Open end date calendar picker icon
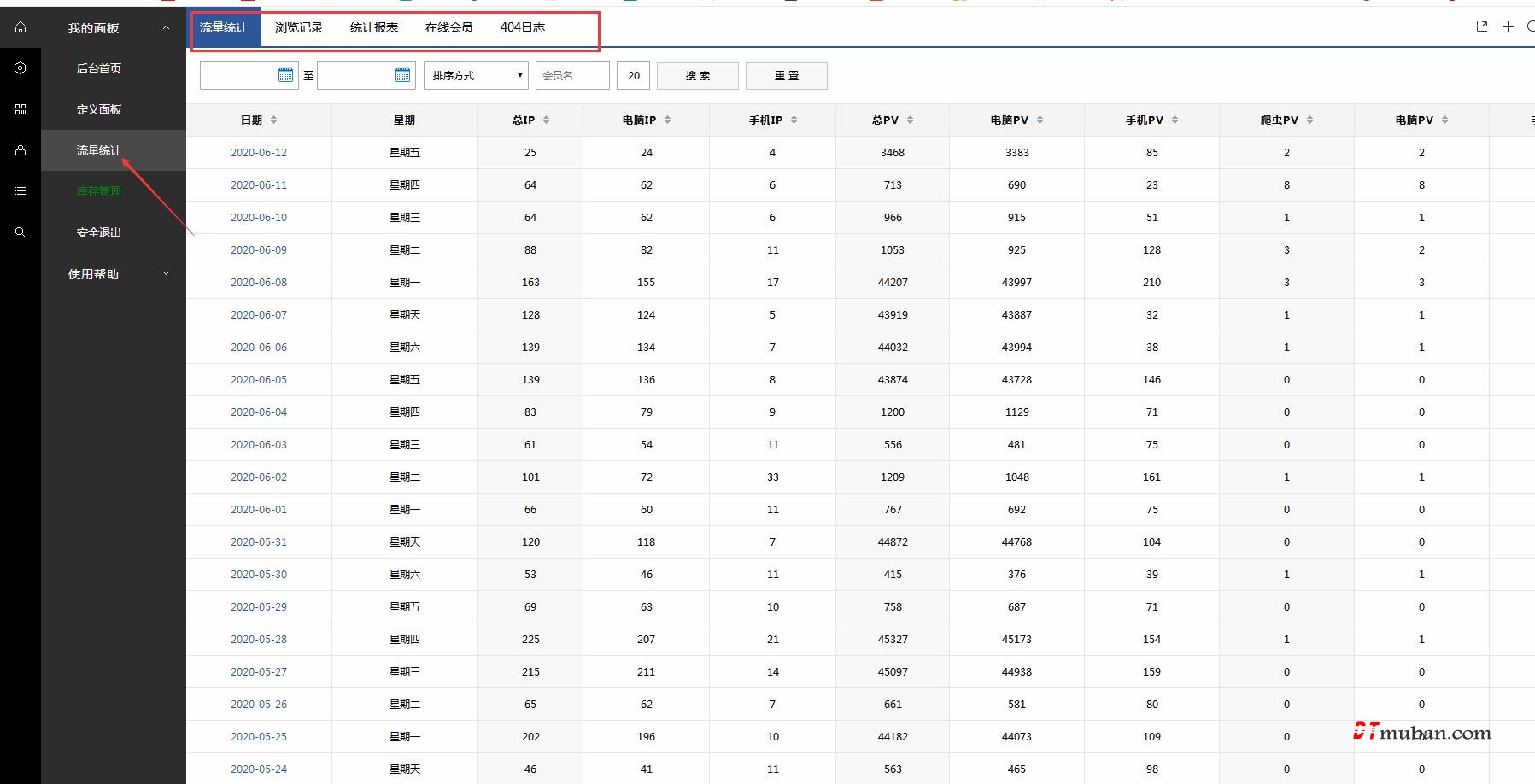This screenshot has width=1535, height=784. click(402, 75)
